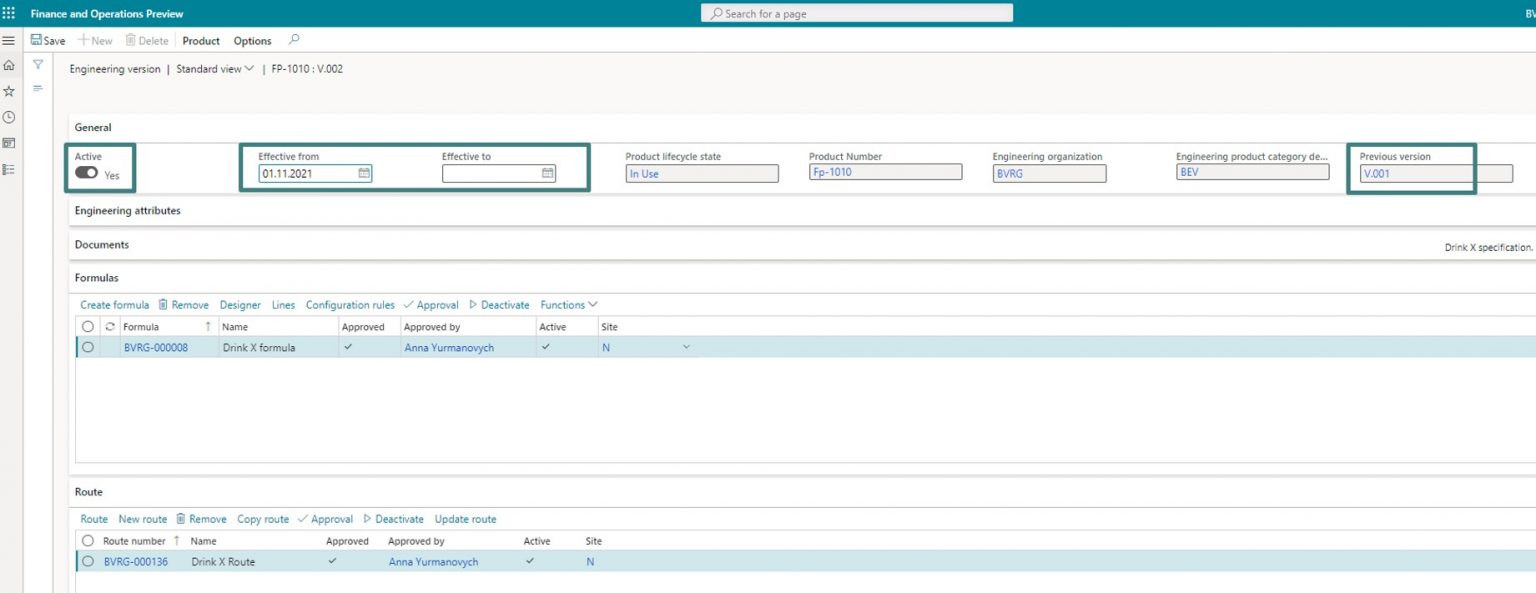Open the Options menu tab

point(252,41)
